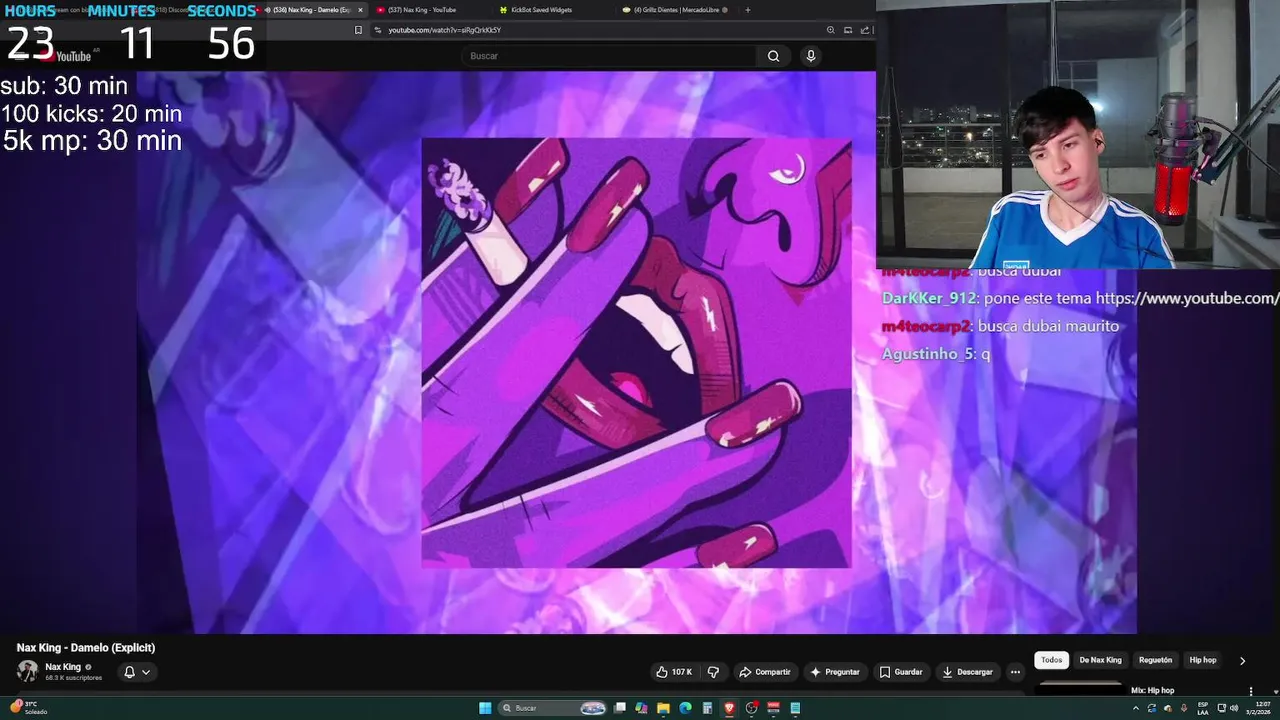Click the YouTube search input field
This screenshot has height=720, width=1280.
[x=609, y=56]
